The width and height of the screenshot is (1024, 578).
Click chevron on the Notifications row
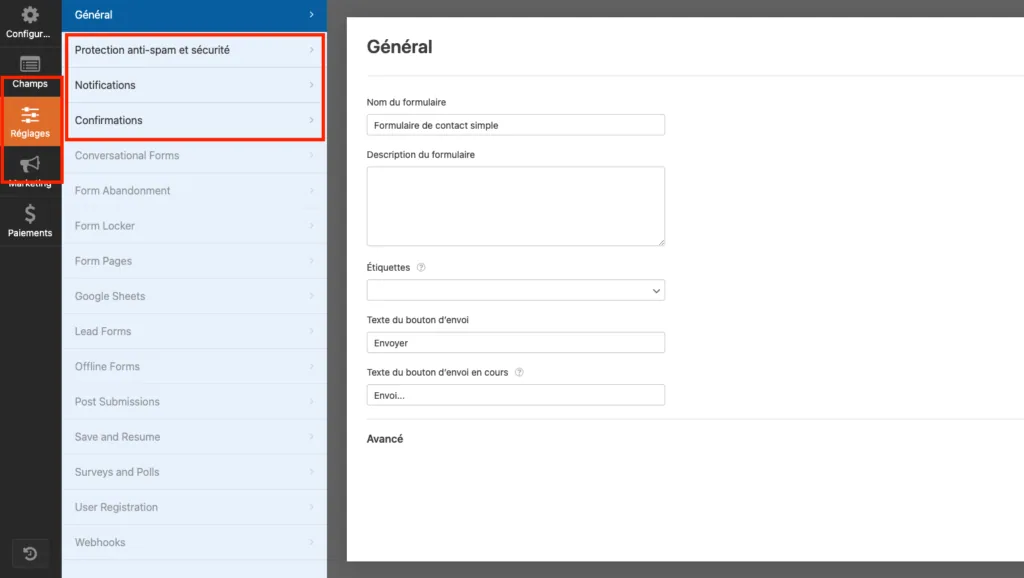(312, 85)
